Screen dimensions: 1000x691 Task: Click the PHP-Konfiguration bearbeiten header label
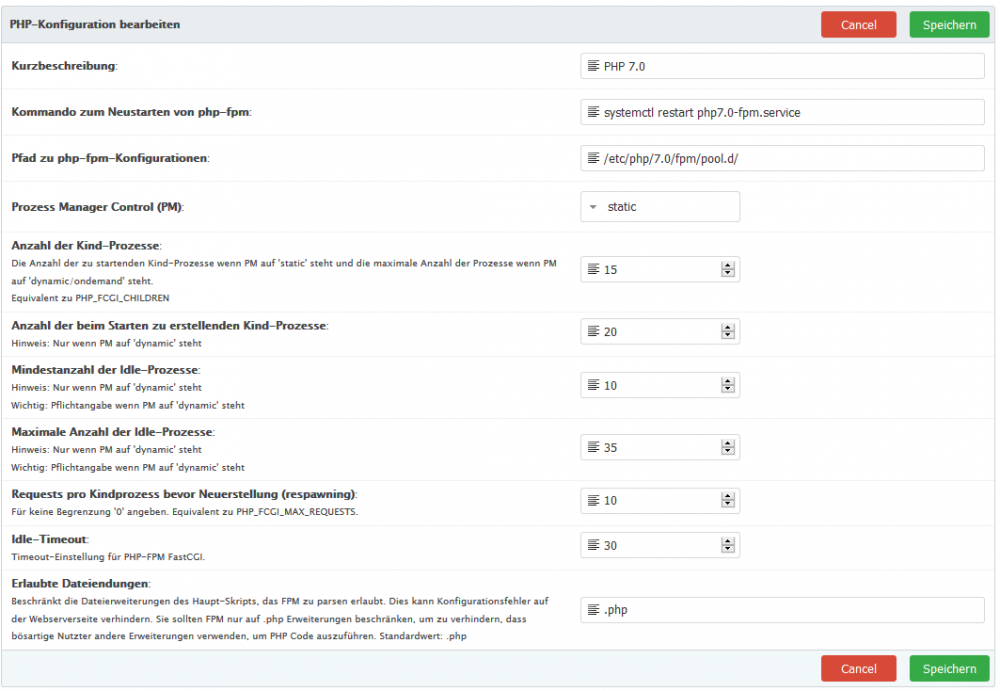95,24
